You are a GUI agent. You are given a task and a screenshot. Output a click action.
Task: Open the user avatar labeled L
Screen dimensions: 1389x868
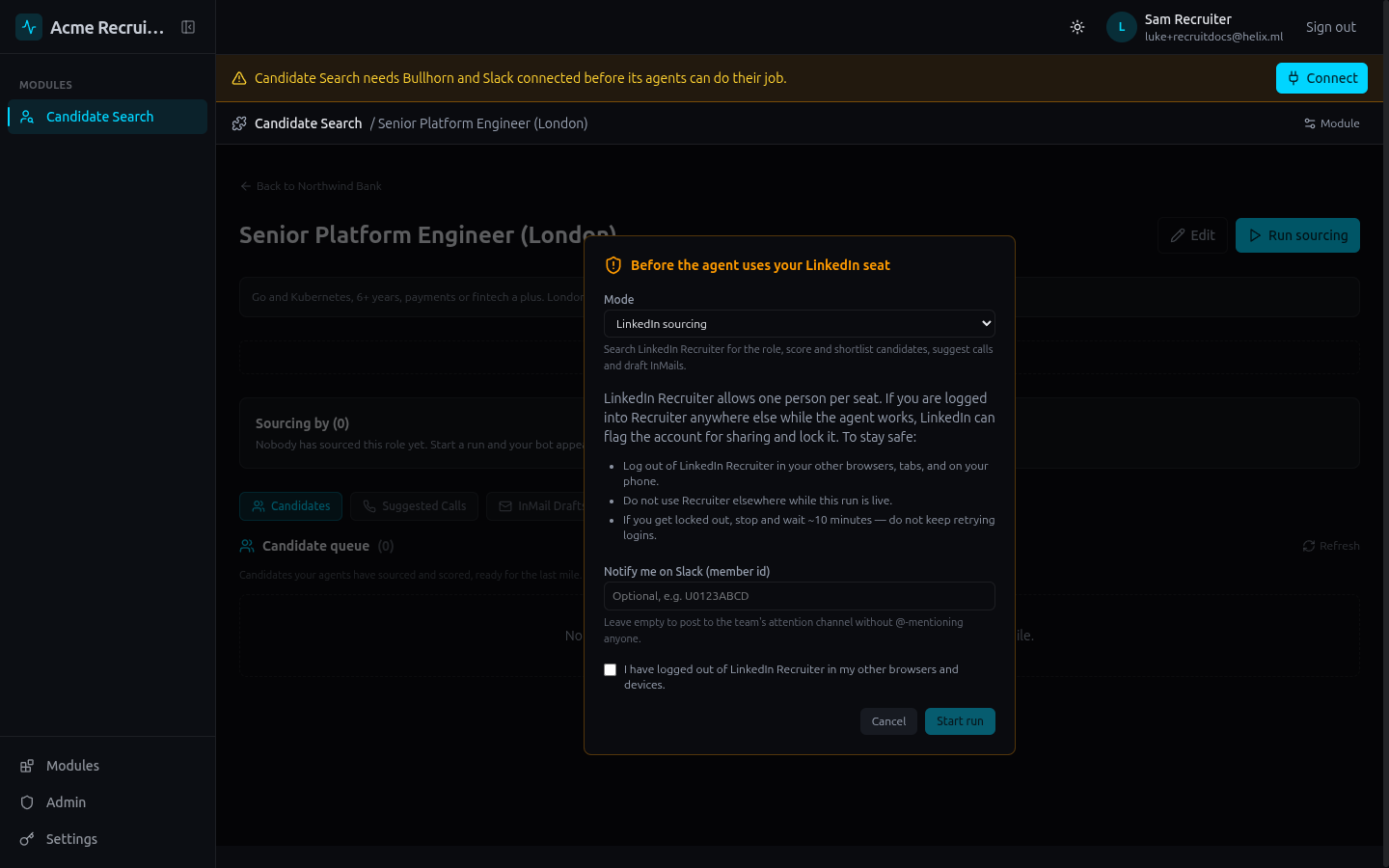tap(1121, 27)
